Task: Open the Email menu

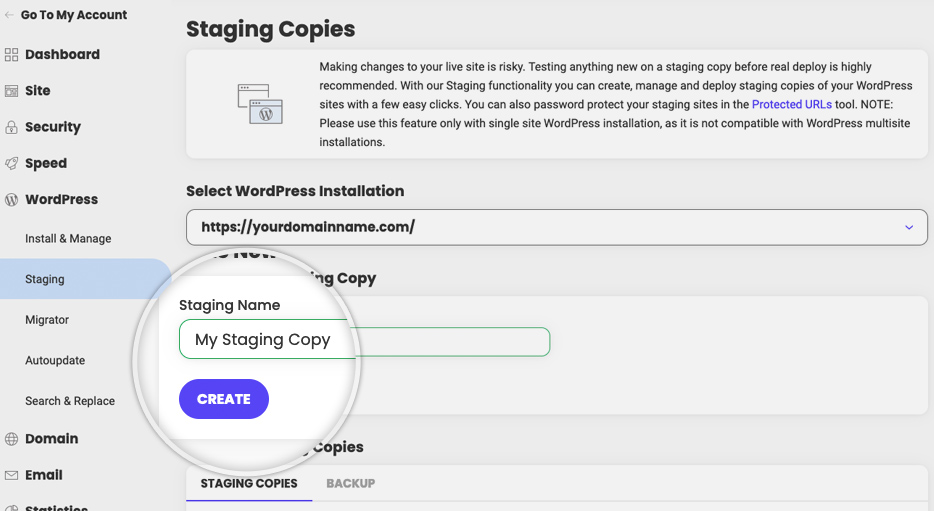Action: [x=43, y=475]
